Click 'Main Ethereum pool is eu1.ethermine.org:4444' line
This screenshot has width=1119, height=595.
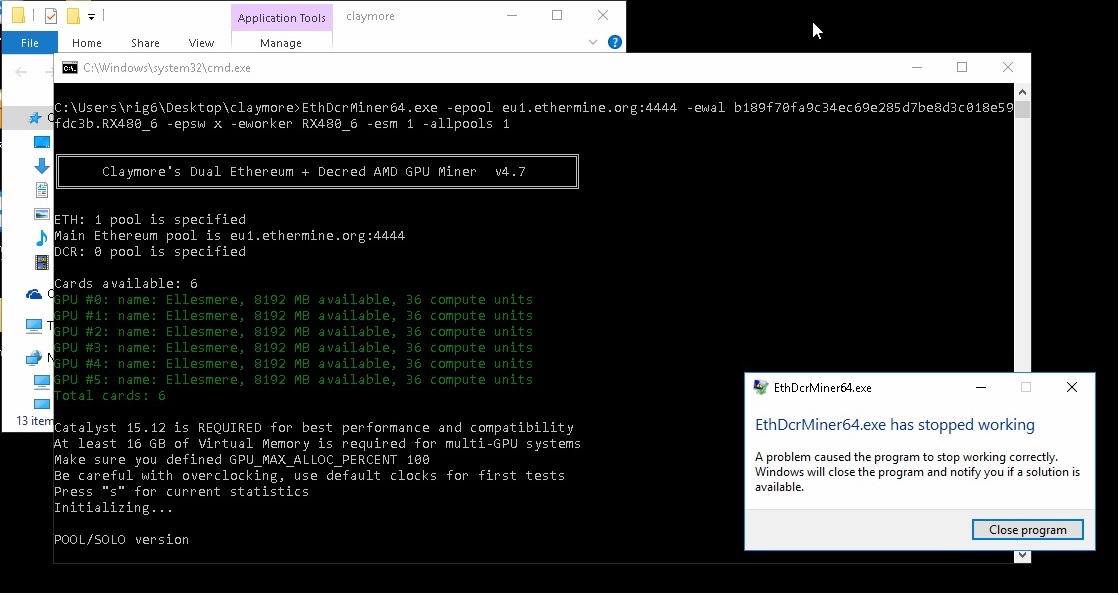click(229, 235)
